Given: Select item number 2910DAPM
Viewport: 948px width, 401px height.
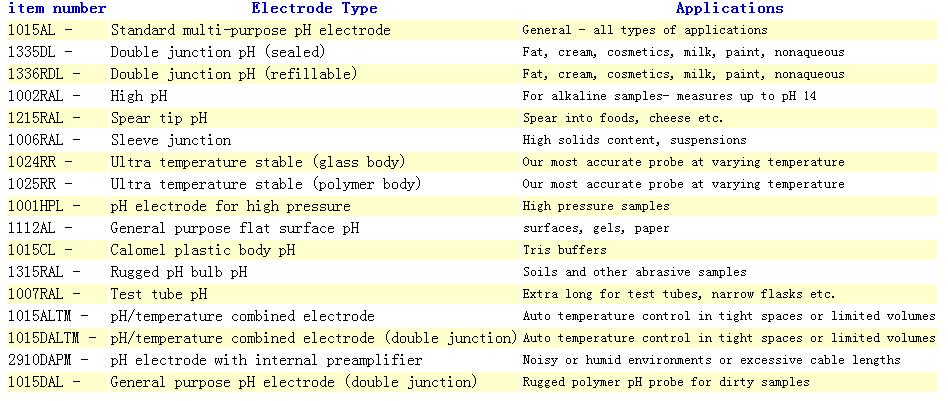Looking at the screenshot, I should pos(44,360).
